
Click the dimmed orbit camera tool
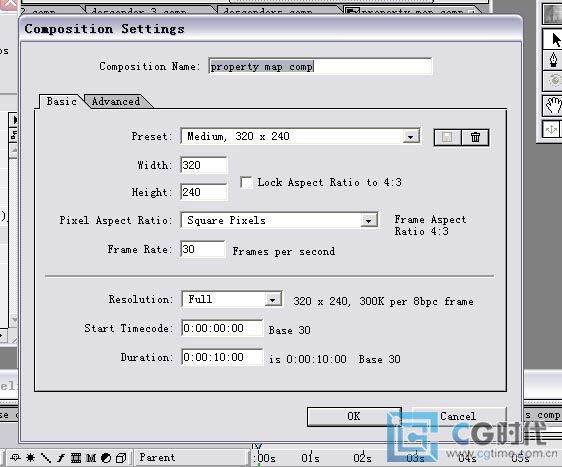click(x=554, y=80)
